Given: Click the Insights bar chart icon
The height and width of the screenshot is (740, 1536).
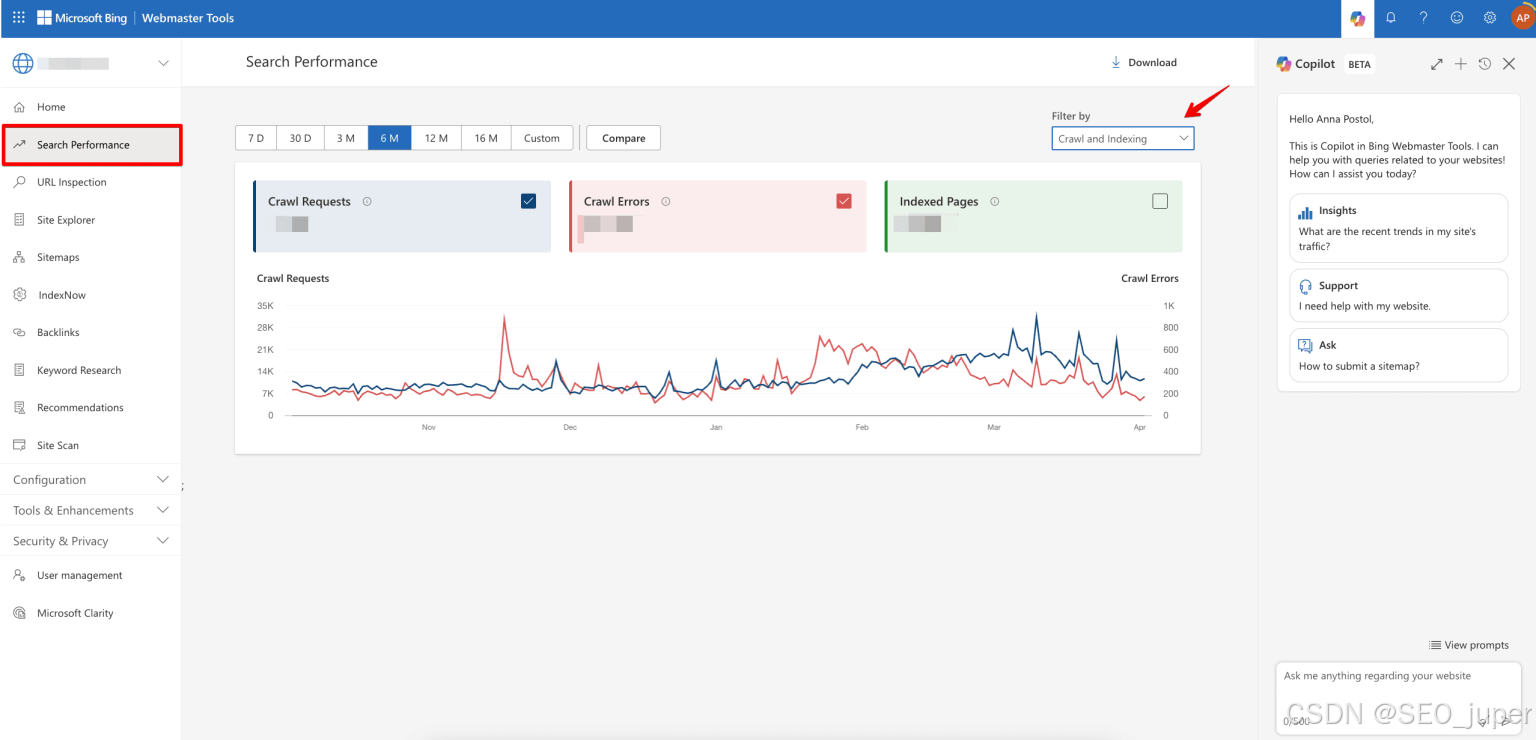Looking at the screenshot, I should 1305,212.
